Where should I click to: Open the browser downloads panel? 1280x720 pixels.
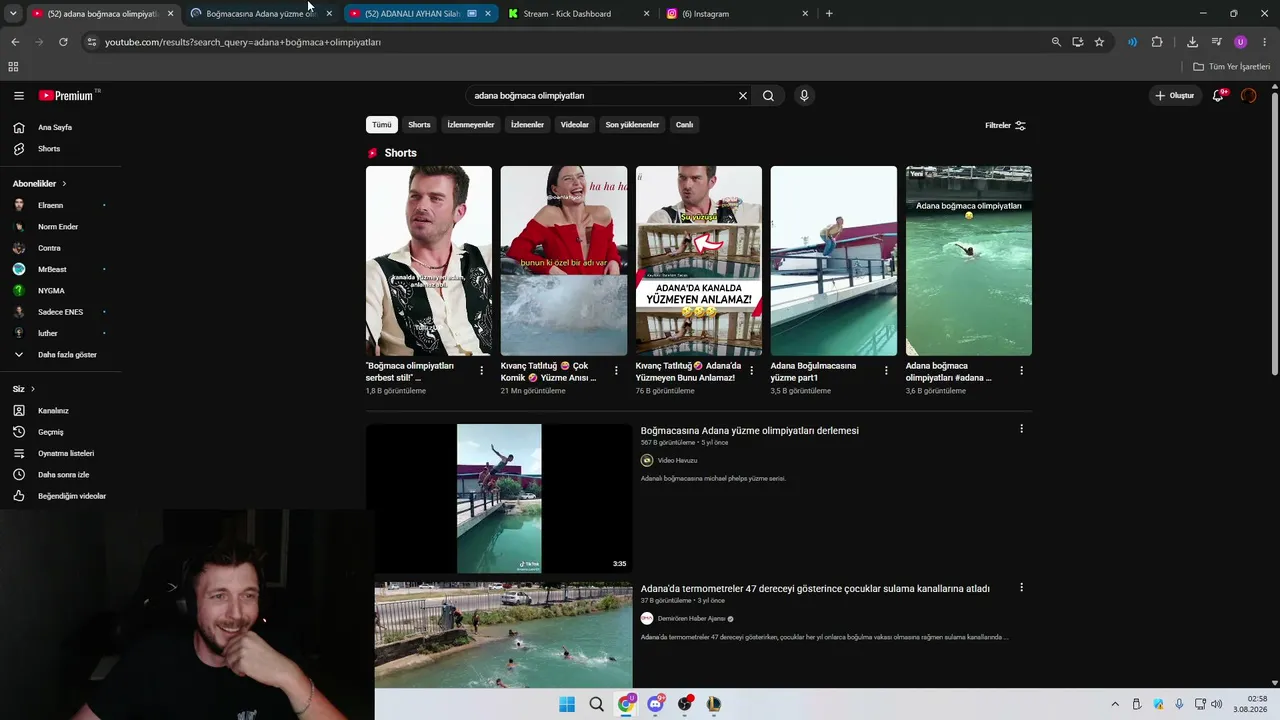[x=1192, y=42]
